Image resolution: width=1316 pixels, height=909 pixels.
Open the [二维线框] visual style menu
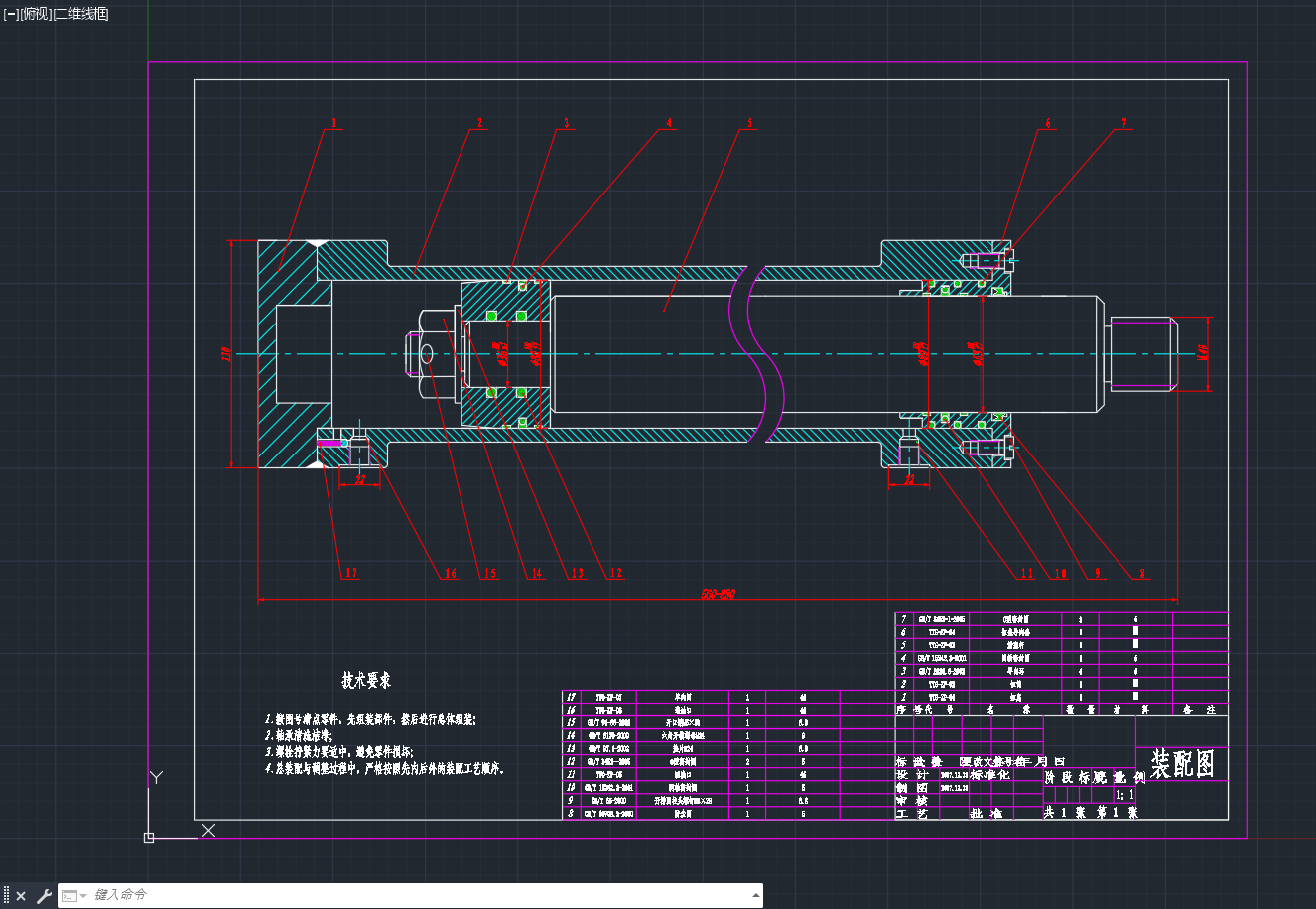tap(81, 14)
